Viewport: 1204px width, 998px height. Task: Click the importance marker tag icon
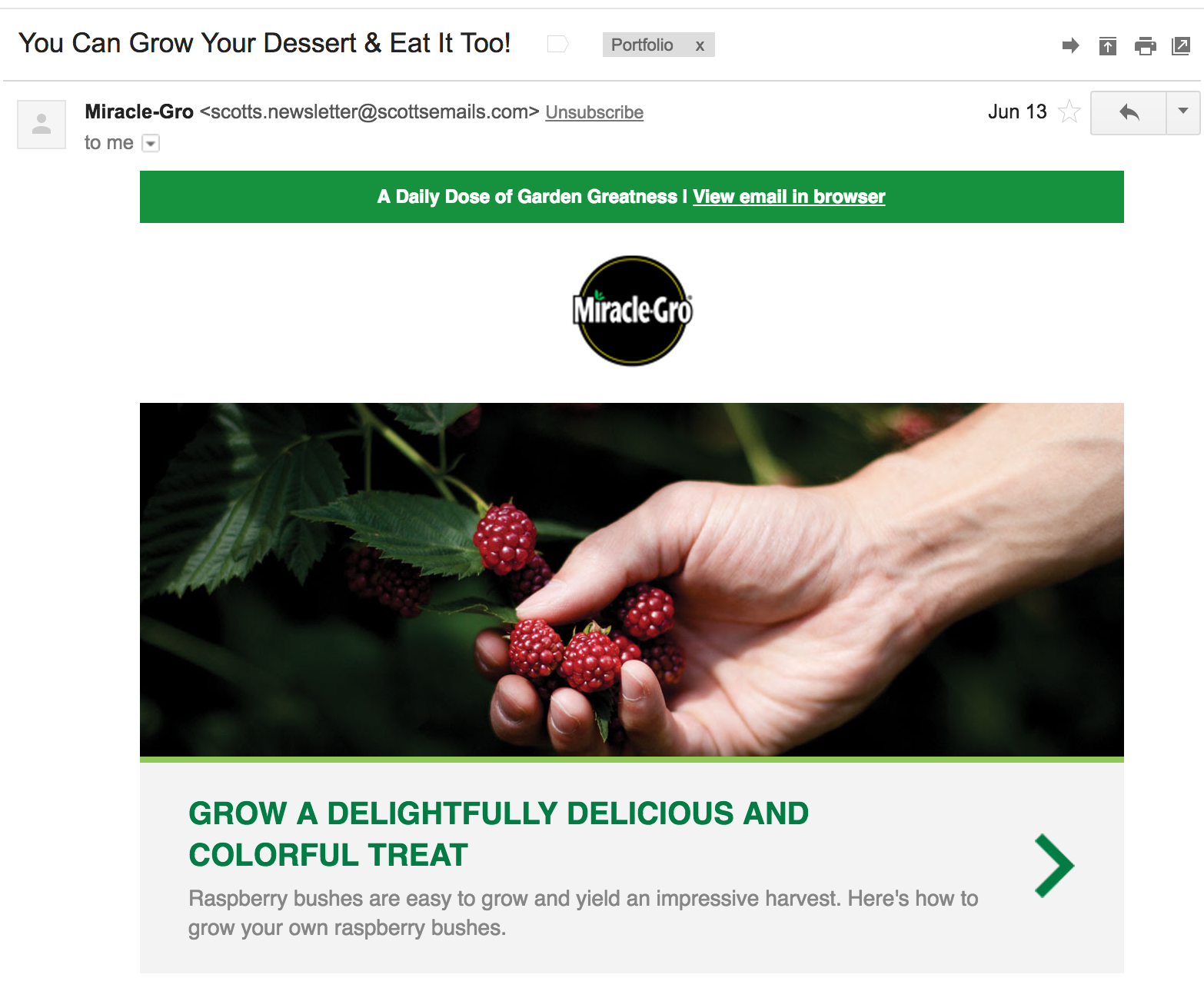coord(557,45)
